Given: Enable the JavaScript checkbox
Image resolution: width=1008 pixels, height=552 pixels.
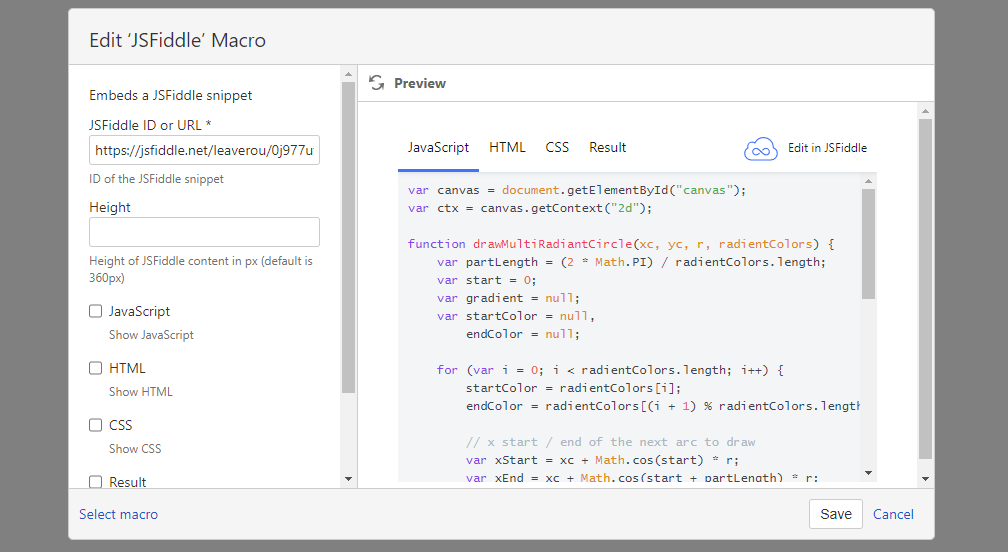Looking at the screenshot, I should click(x=95, y=311).
